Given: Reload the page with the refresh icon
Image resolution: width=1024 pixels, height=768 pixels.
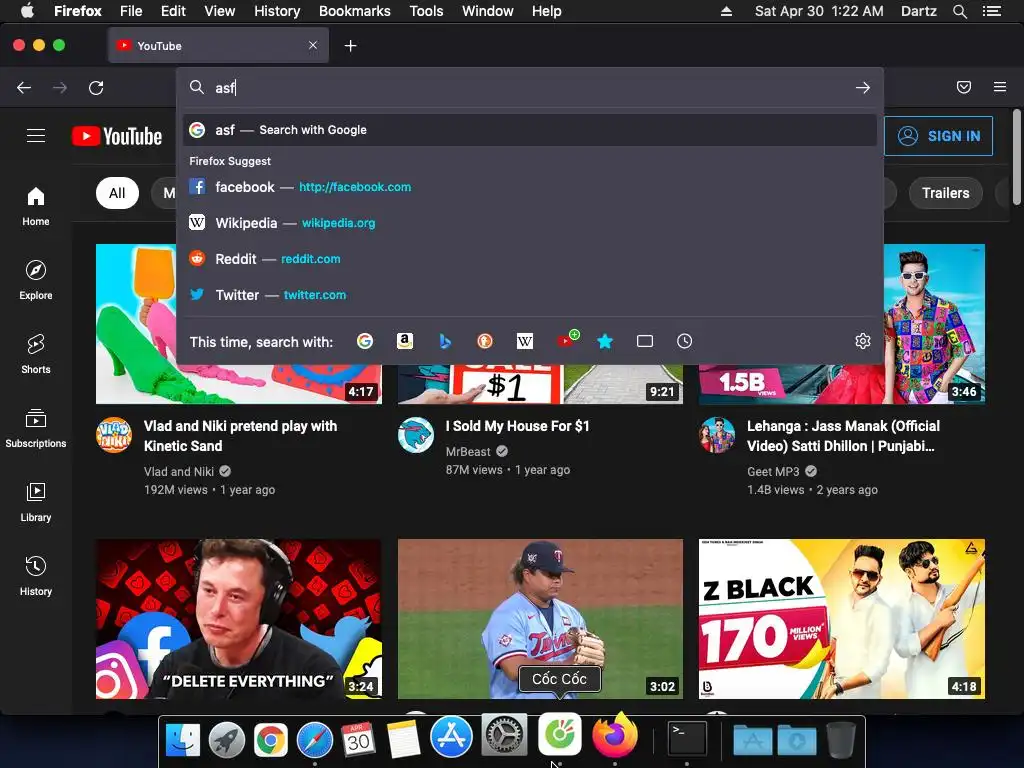Looking at the screenshot, I should click(96, 88).
